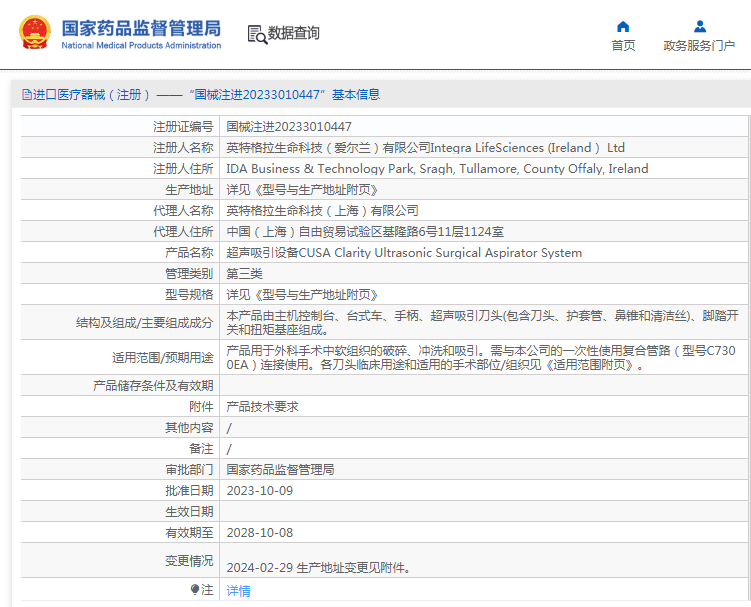Screen dimensions: 751x607
Task: Click the national emblem logo
Action: click(34, 32)
